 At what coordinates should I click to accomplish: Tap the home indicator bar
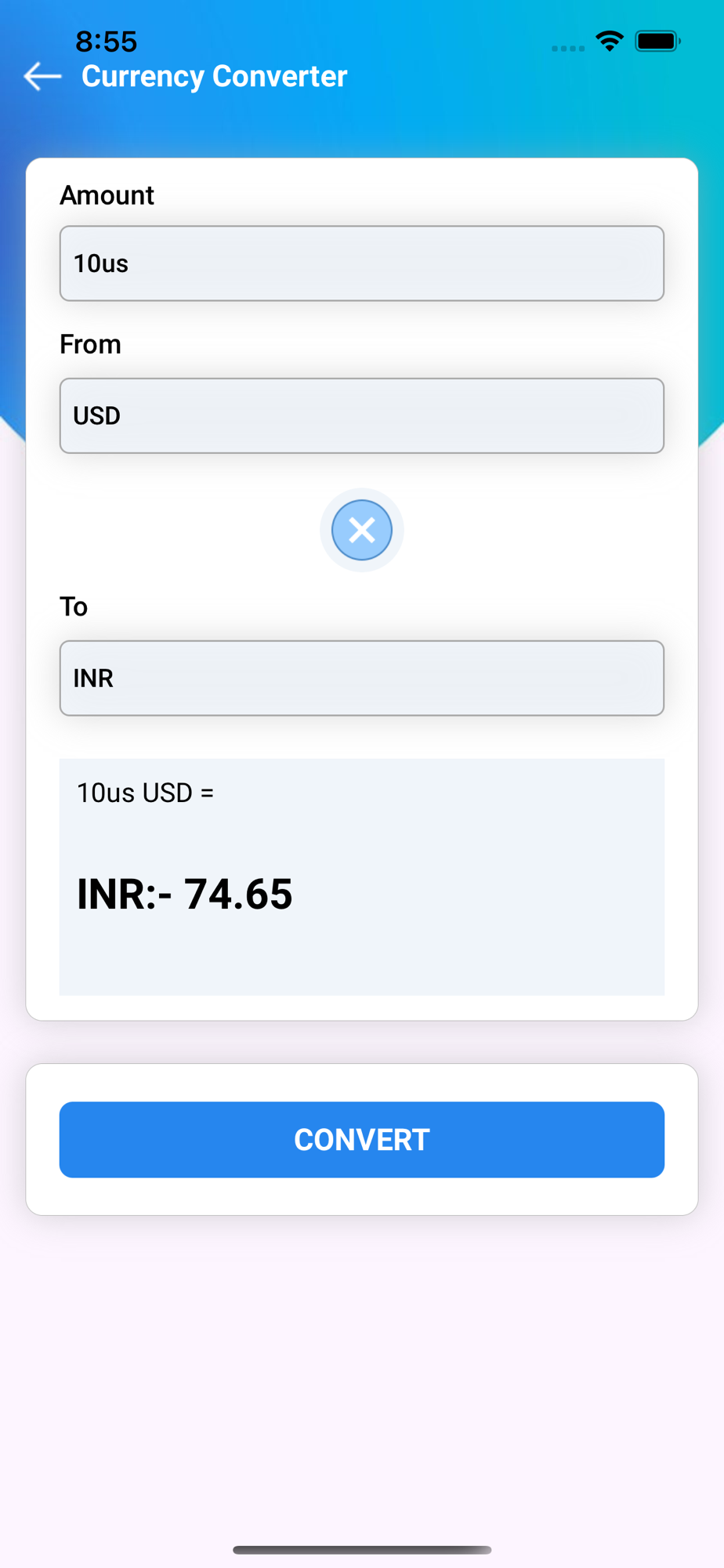[362, 1550]
